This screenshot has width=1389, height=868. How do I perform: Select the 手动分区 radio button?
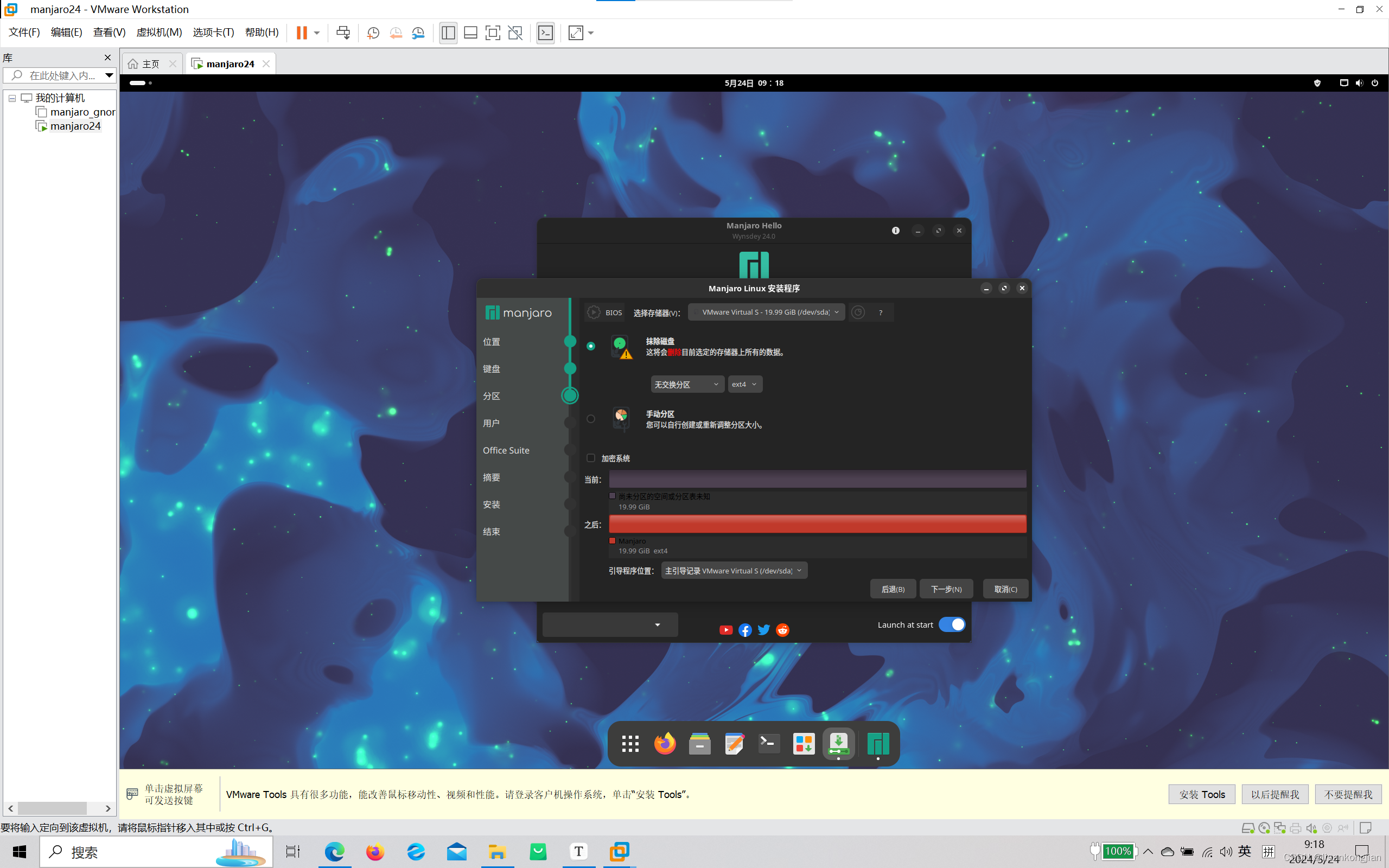591,419
